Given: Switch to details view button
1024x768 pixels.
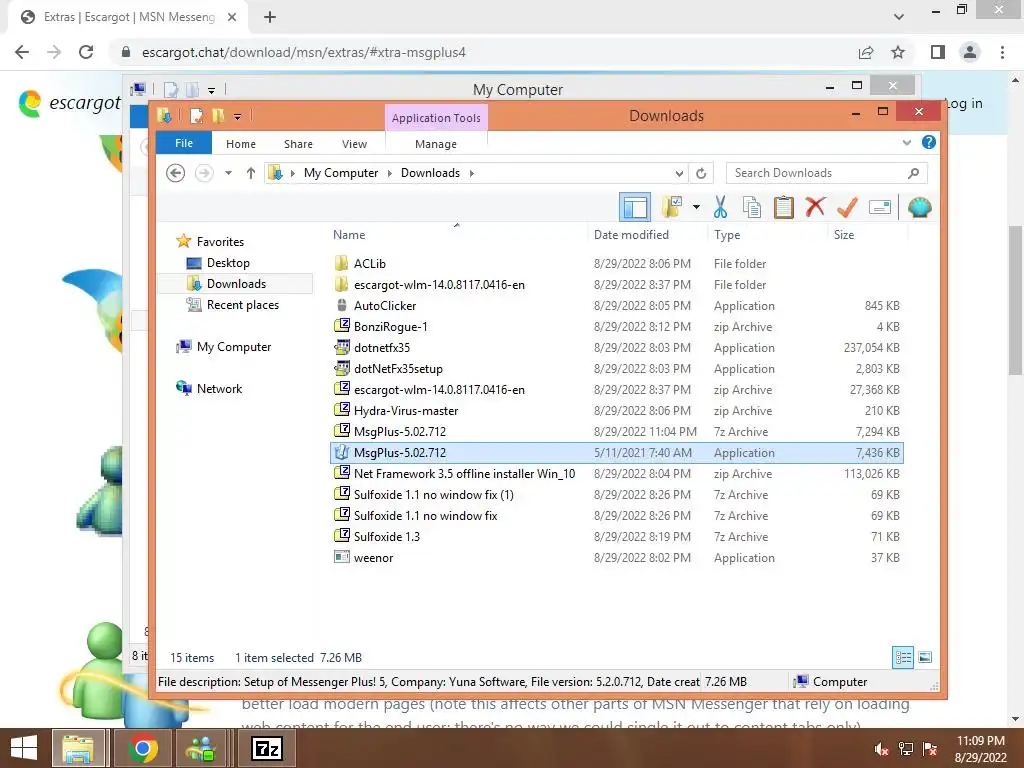Looking at the screenshot, I should 903,657.
